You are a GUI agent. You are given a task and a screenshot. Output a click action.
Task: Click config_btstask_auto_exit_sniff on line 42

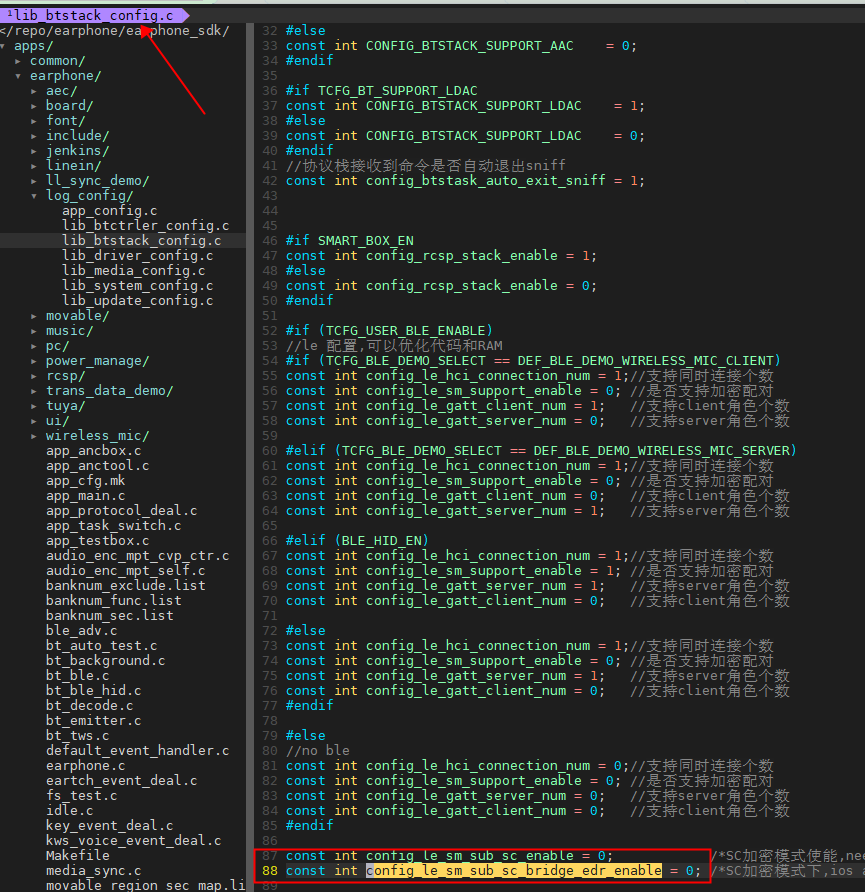(x=486, y=181)
